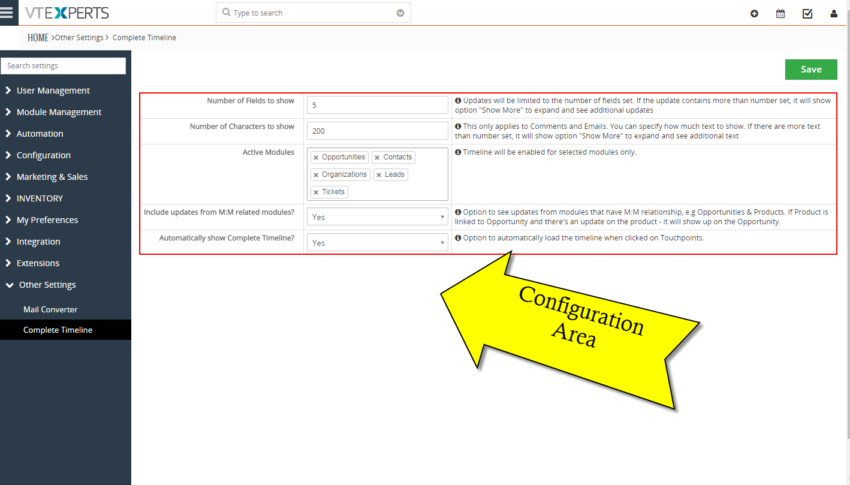Click the Complete Timeline breadcrumb text
The height and width of the screenshot is (485, 850).
[144, 37]
